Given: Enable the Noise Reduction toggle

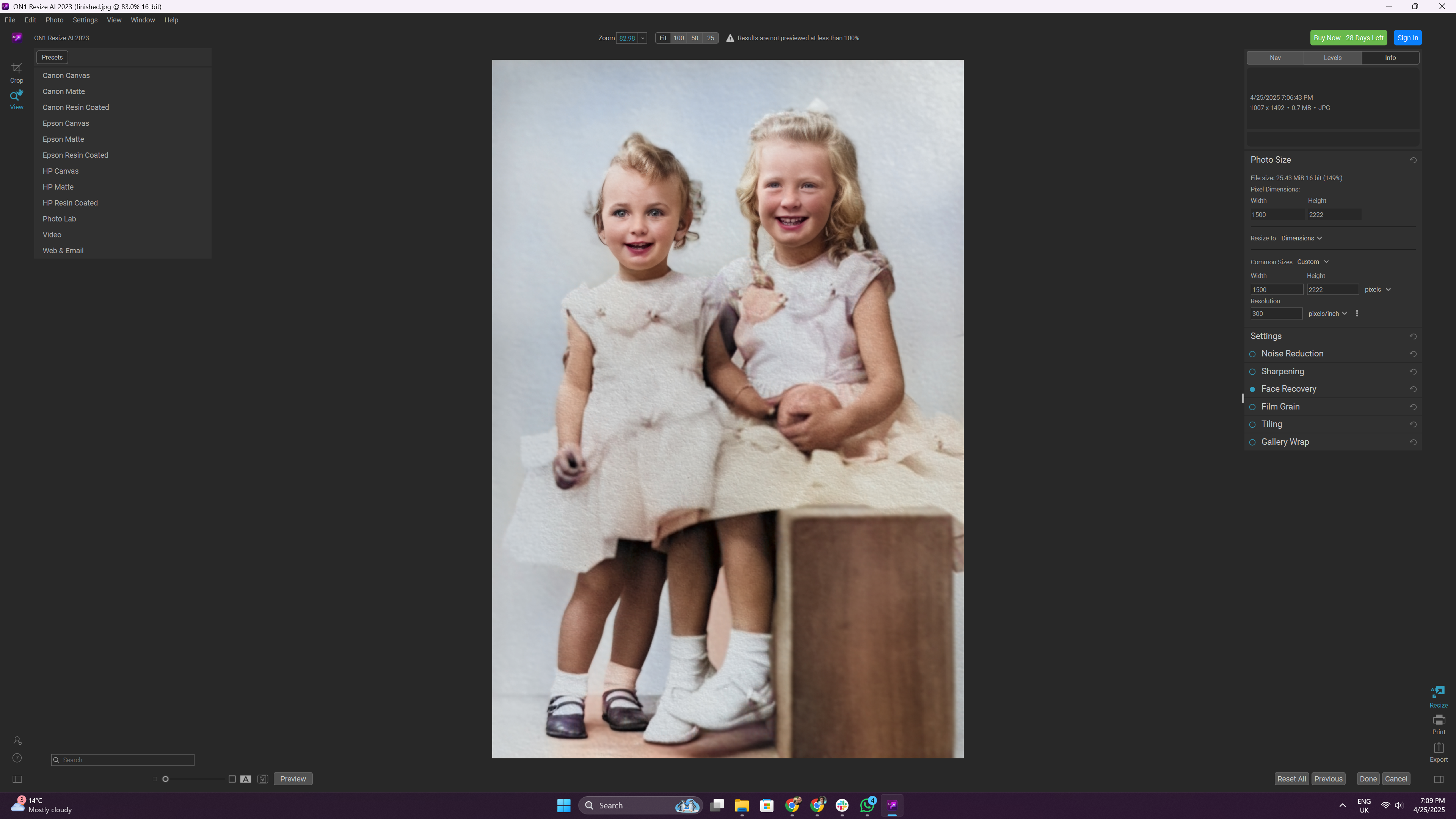Looking at the screenshot, I should pyautogui.click(x=1252, y=355).
